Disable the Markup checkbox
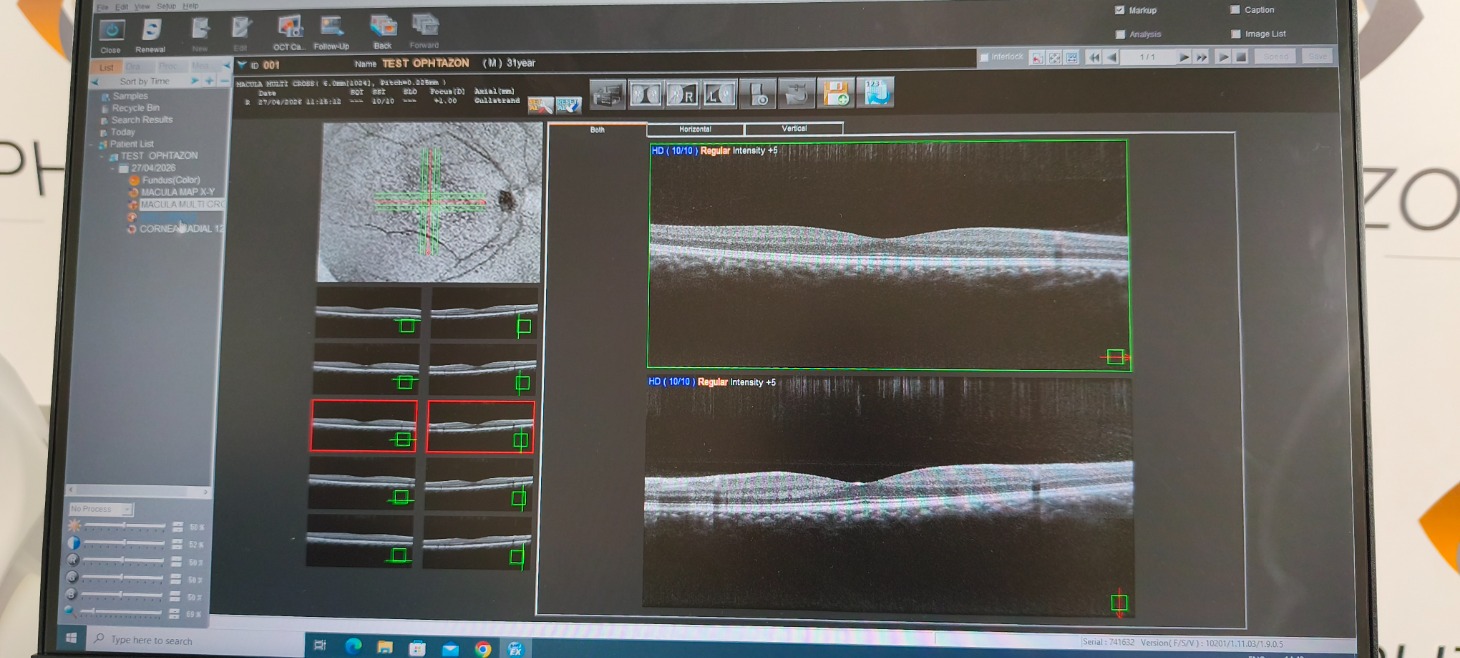The height and width of the screenshot is (658, 1460). [x=1120, y=10]
